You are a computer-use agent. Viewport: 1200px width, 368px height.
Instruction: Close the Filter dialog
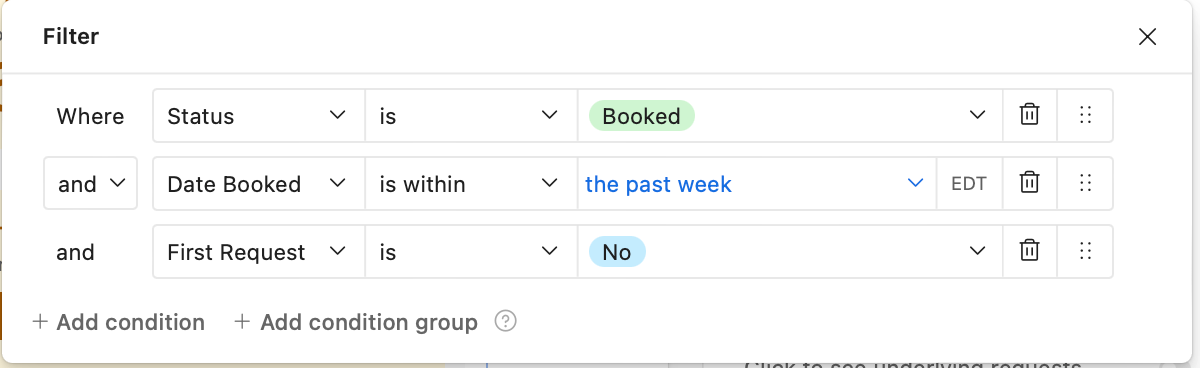point(1147,37)
